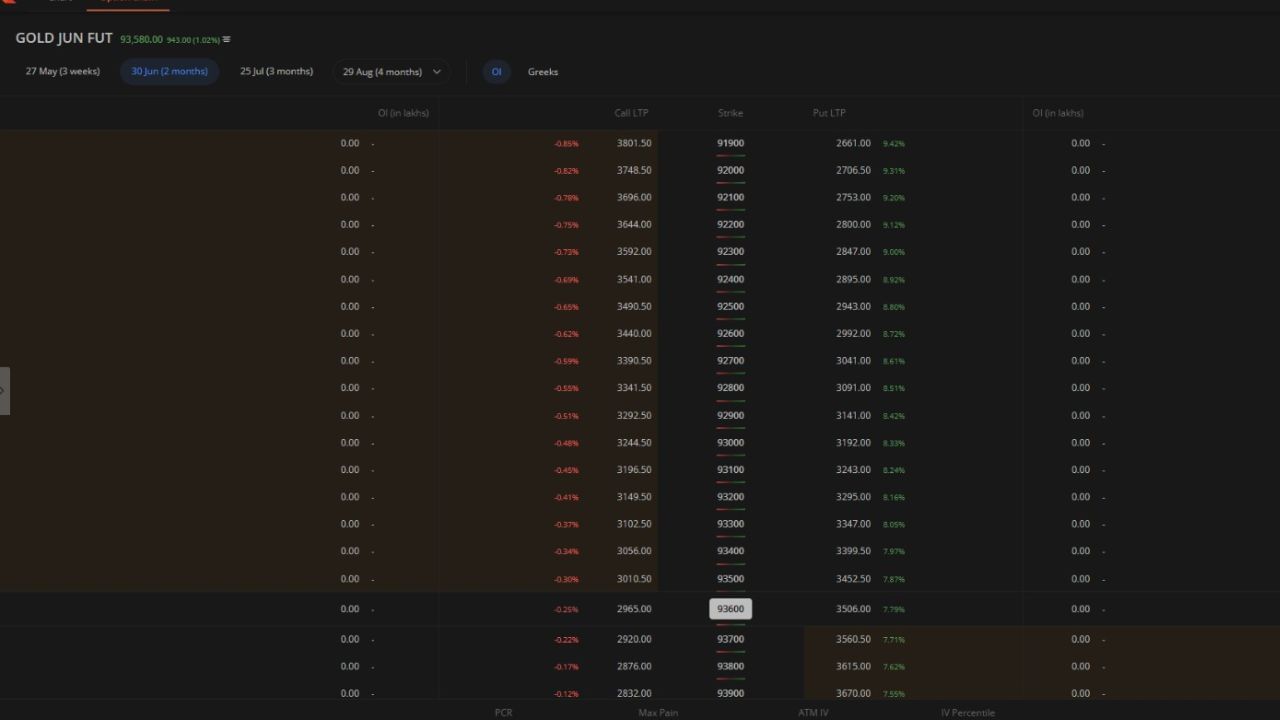
Task: Select the 25 Jul (3 months) expiry
Action: 276,72
